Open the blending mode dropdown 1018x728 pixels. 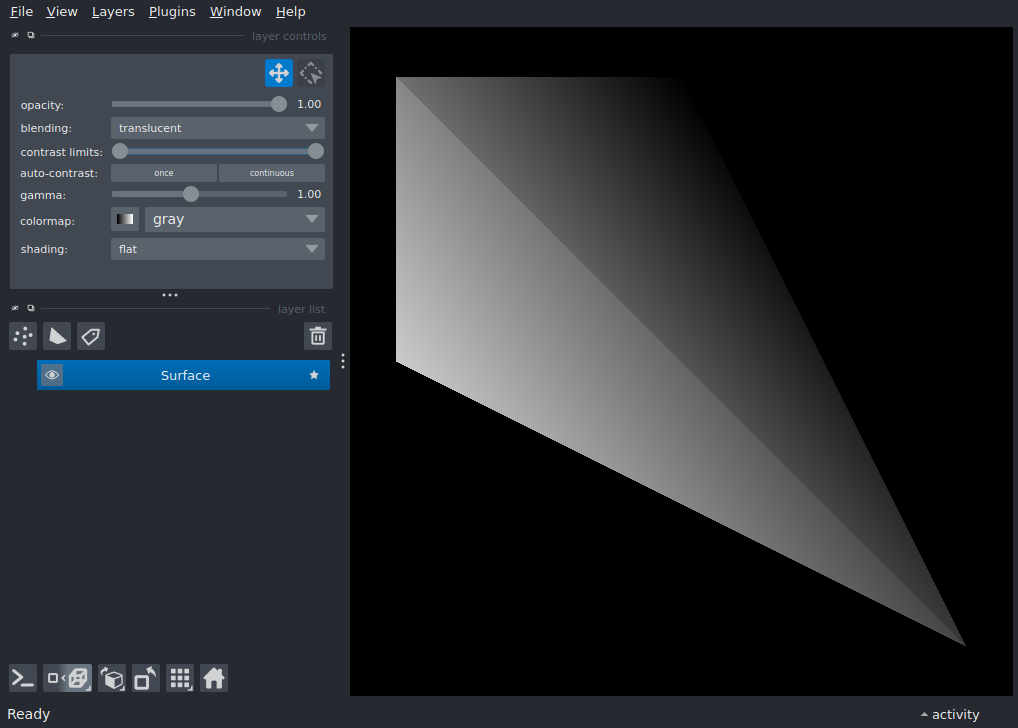pyautogui.click(x=217, y=128)
